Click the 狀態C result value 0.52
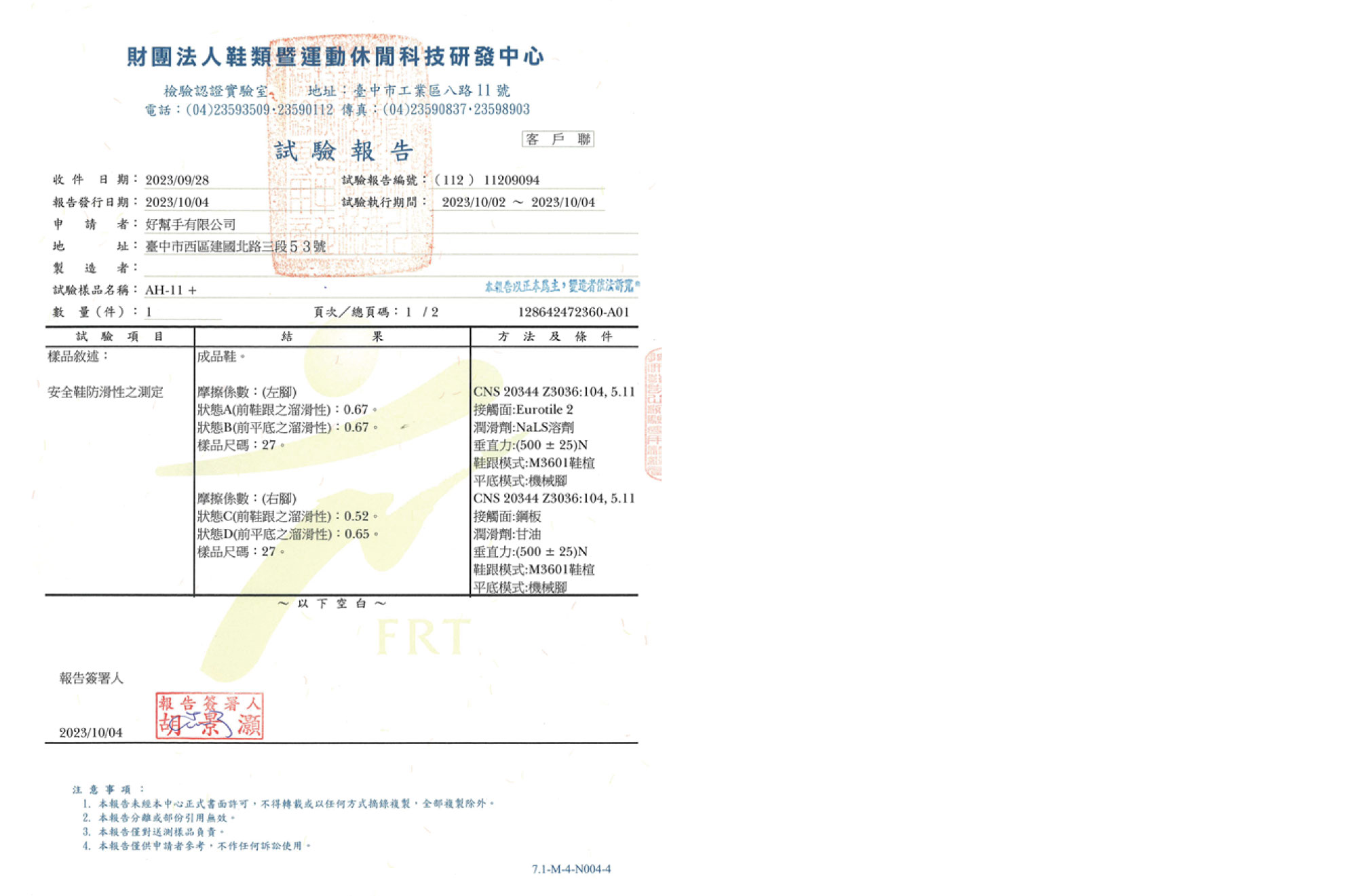 356,516
